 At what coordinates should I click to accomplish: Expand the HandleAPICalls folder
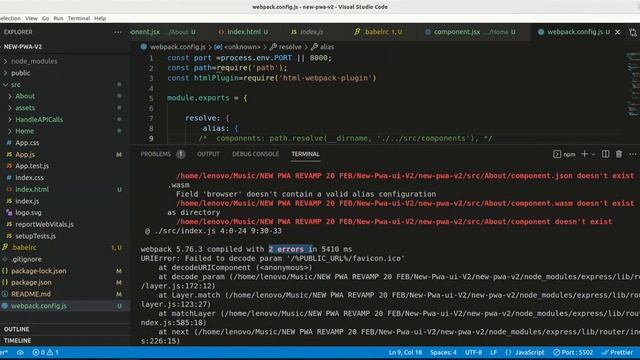[39, 120]
